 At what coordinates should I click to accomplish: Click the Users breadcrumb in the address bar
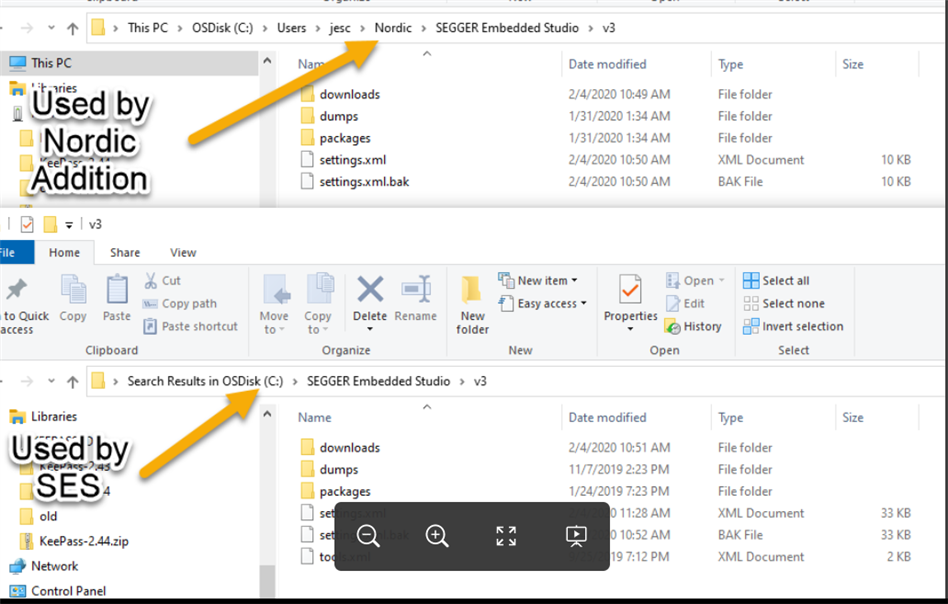pos(291,28)
